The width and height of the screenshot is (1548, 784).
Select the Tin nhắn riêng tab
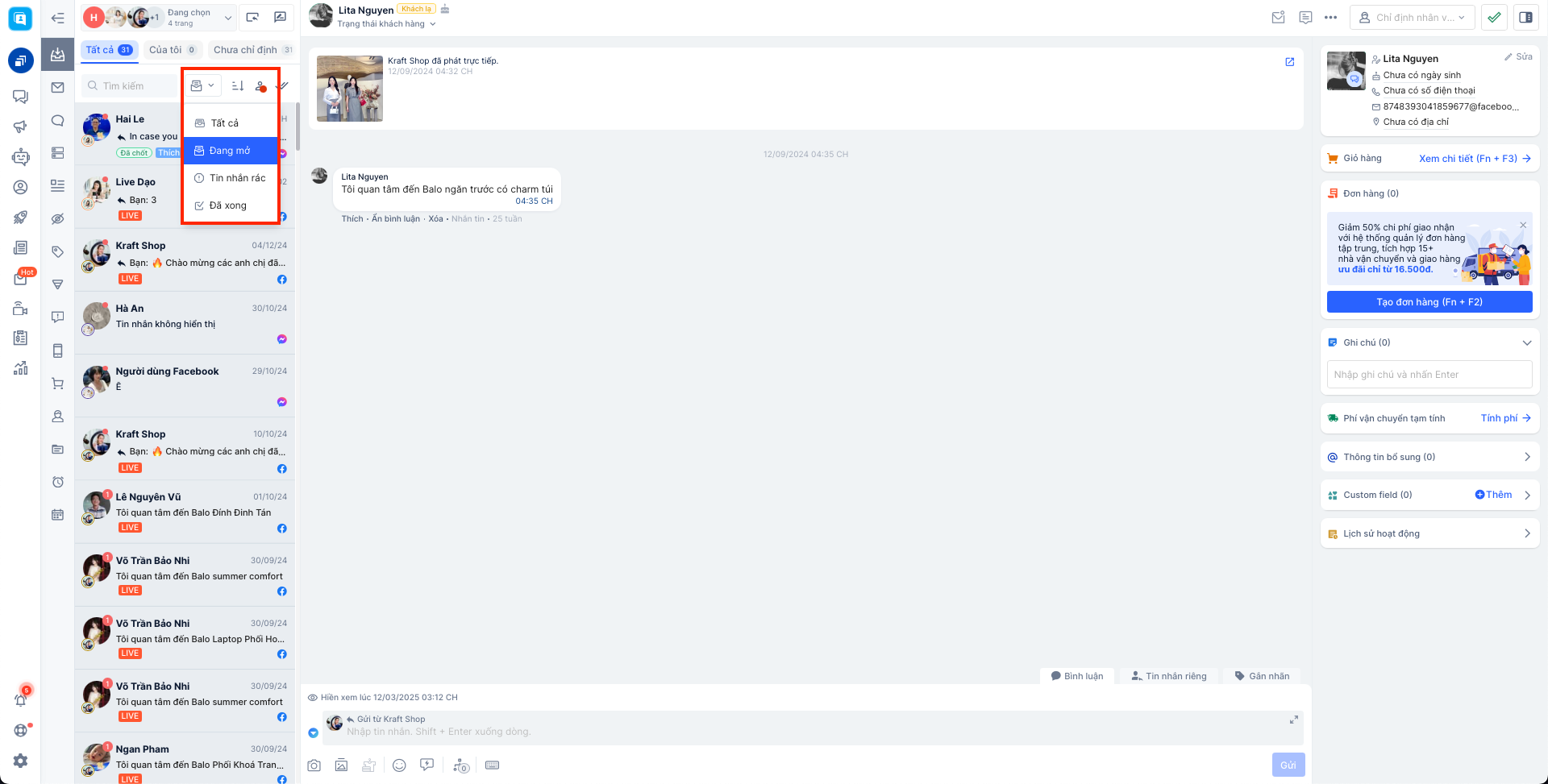point(1168,676)
